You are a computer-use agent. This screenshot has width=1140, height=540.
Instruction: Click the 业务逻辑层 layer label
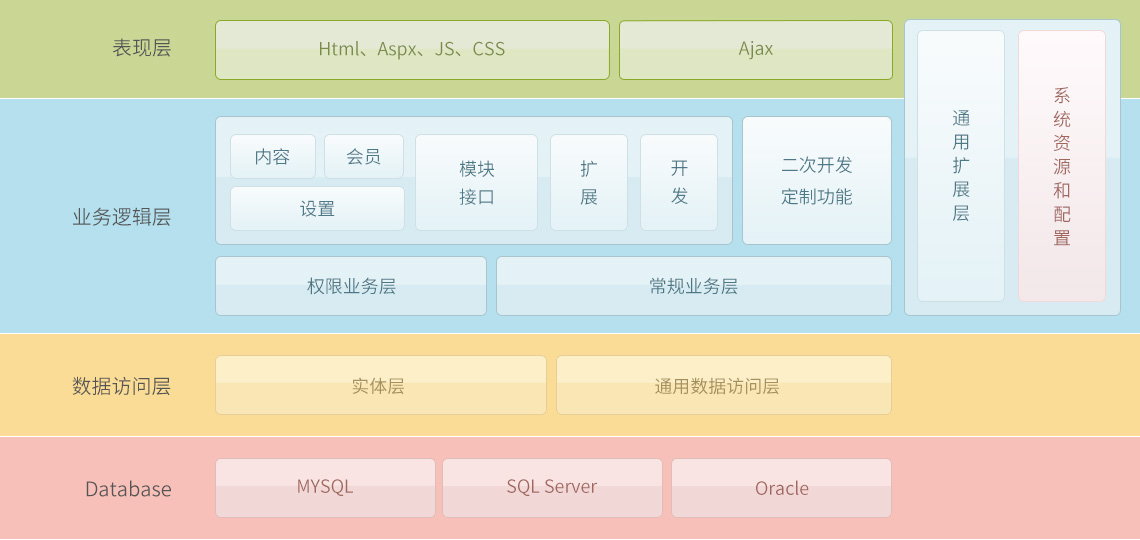coord(121,217)
